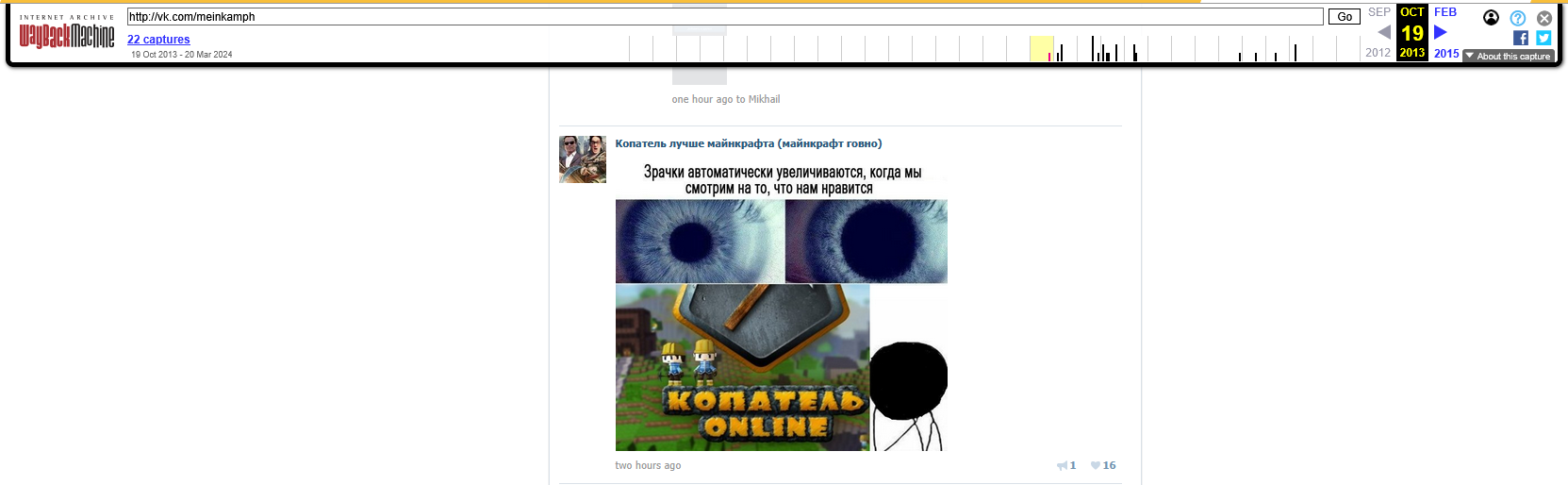Screen dimensions: 1568x485
Task: Click the two hours ago timestamp
Action: point(648,465)
